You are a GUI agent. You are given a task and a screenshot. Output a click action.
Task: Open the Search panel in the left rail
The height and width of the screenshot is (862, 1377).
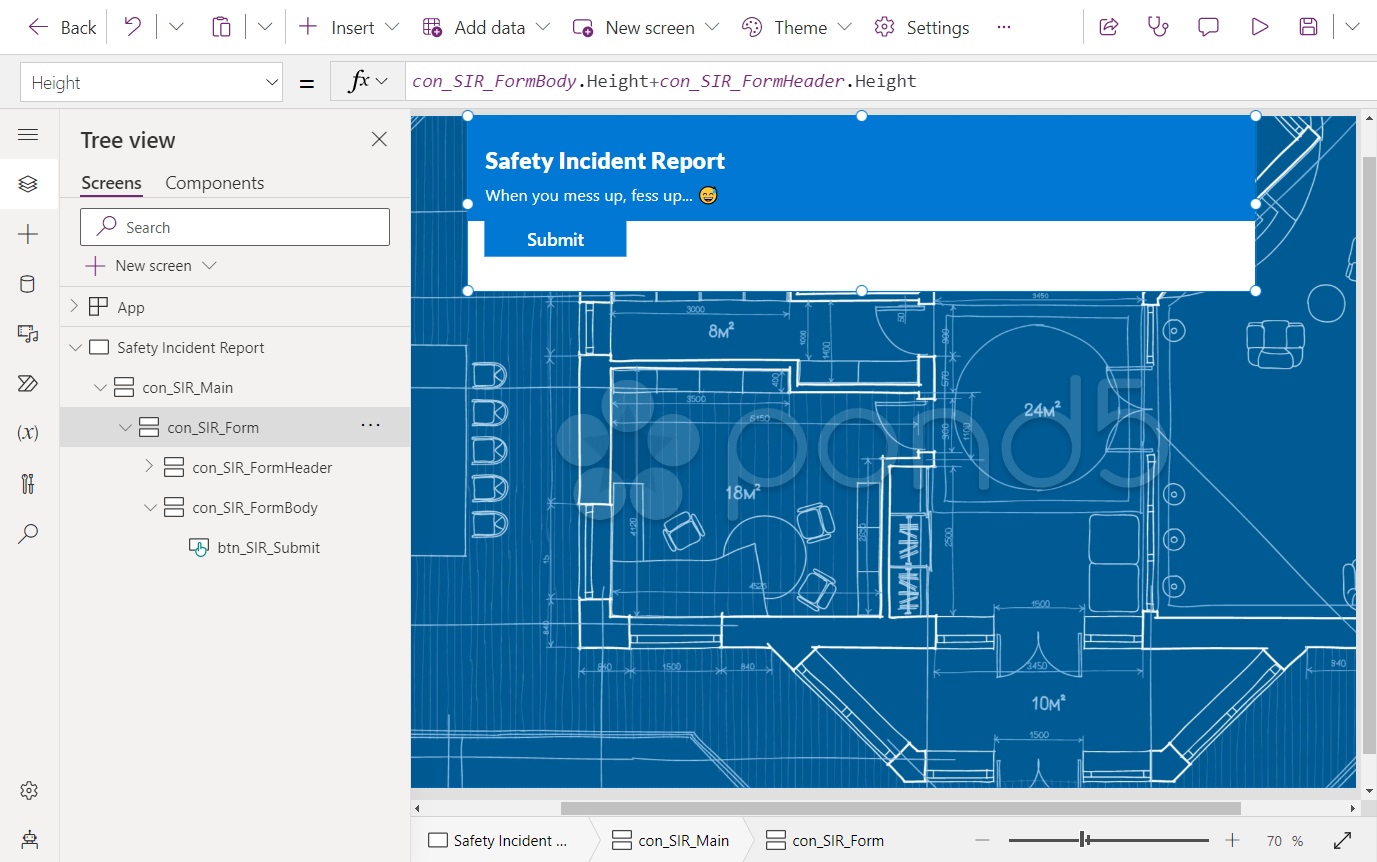coord(29,533)
